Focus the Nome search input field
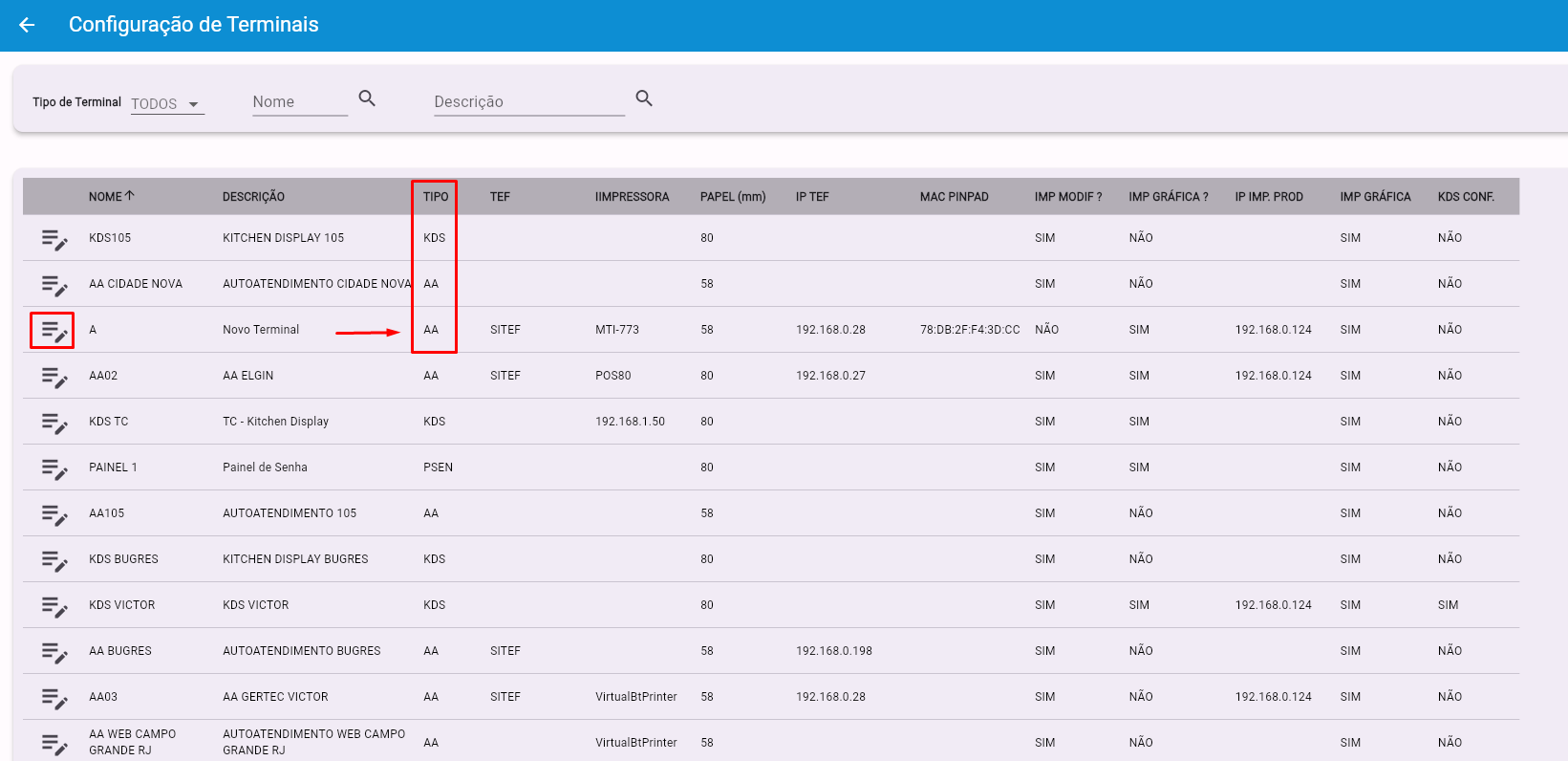1568x761 pixels. (x=299, y=102)
